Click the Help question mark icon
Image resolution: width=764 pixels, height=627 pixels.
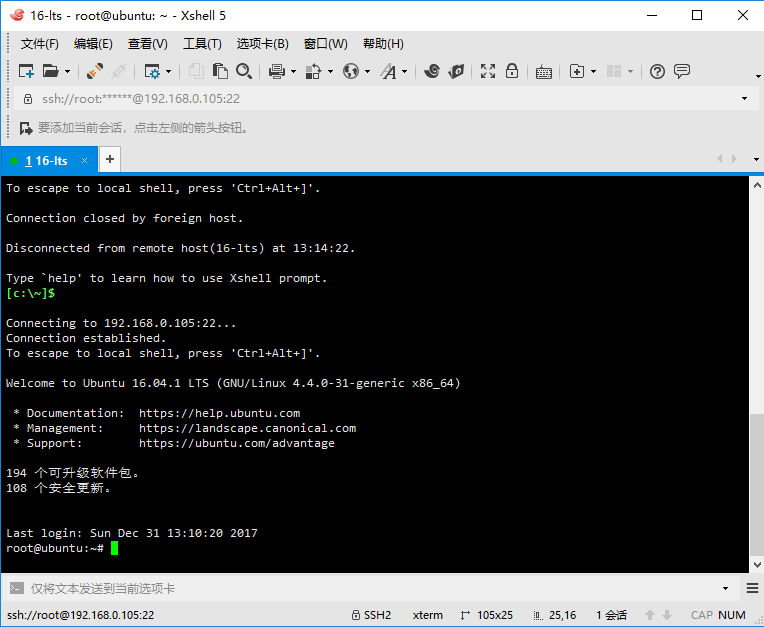657,72
